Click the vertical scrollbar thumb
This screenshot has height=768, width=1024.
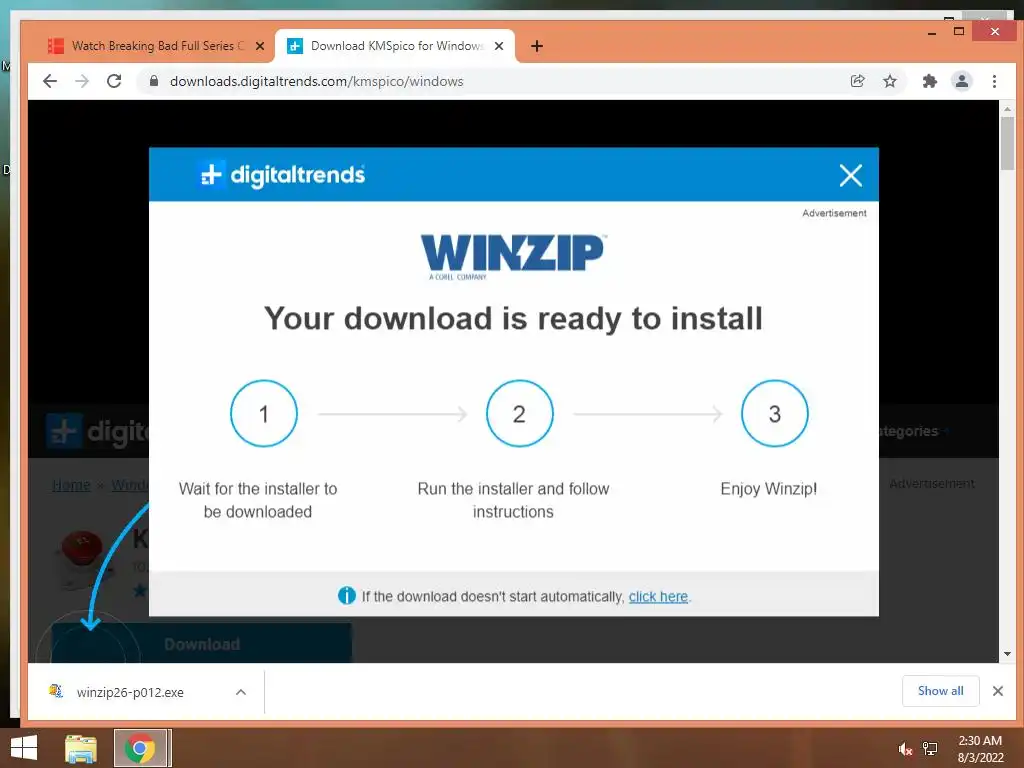tap(1007, 142)
